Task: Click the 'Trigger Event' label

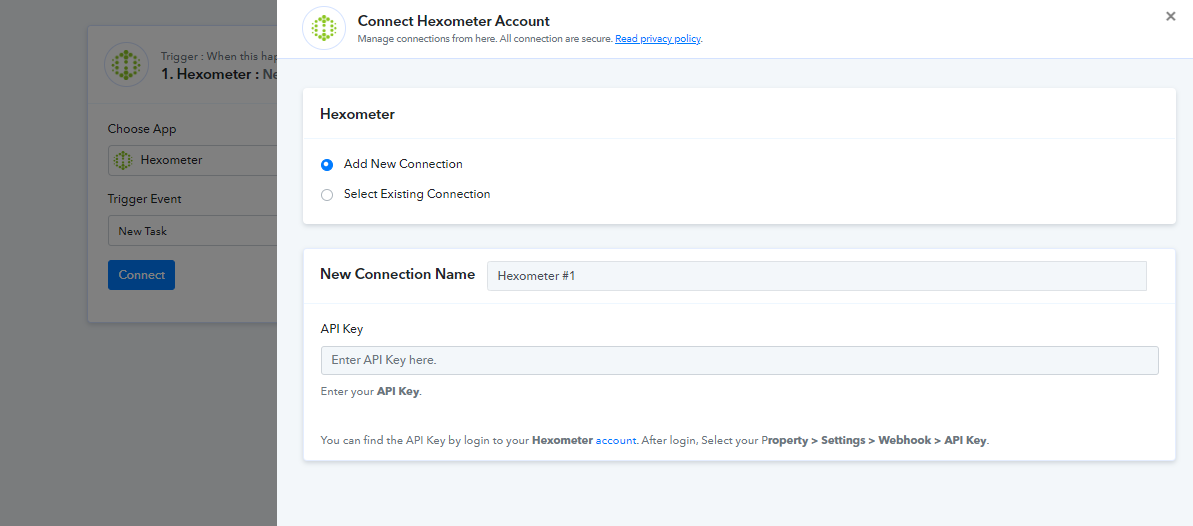Action: coord(145,199)
